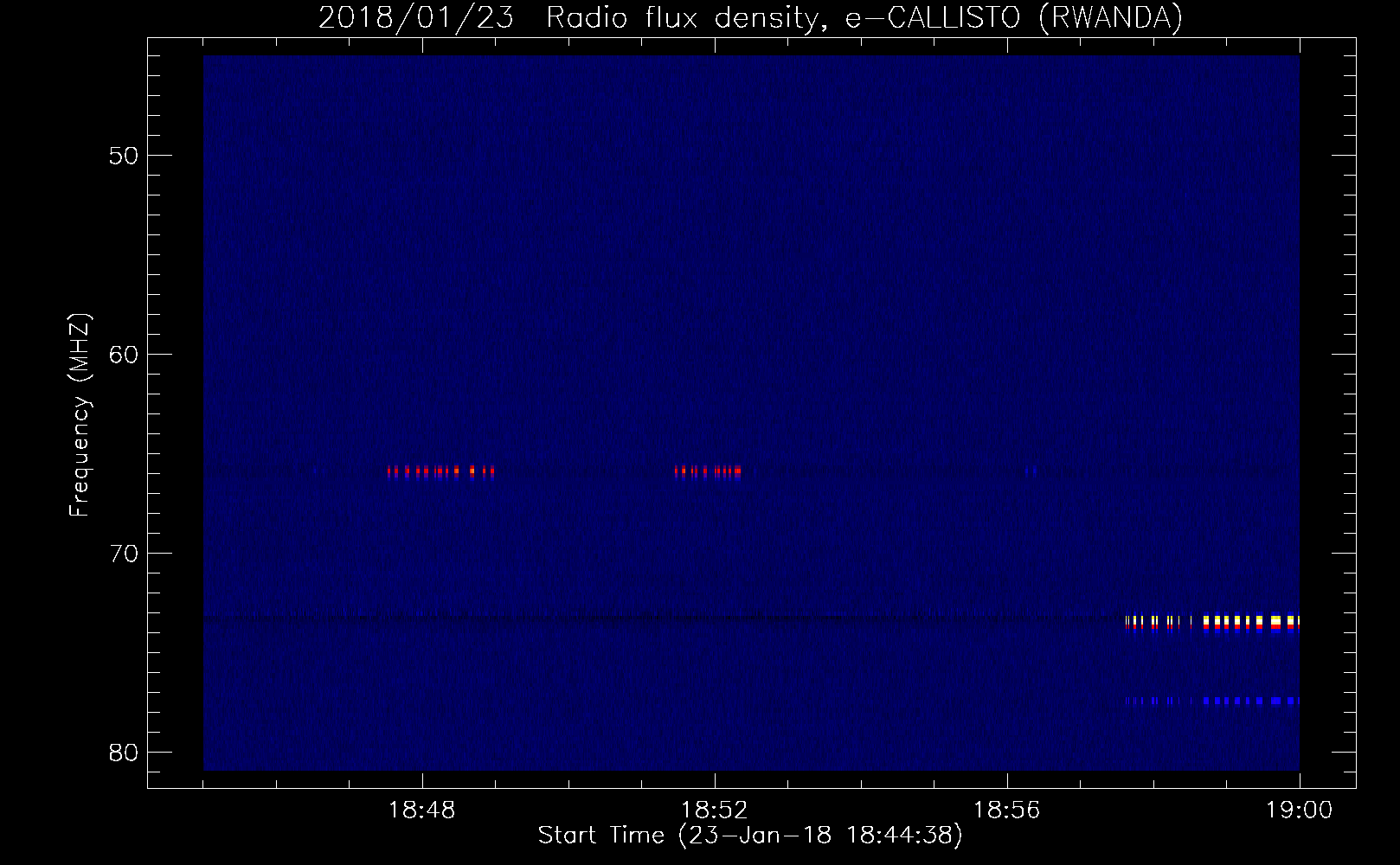1400x865 pixels.
Task: Select the 70 MHz frequency tick label
Action: click(125, 554)
